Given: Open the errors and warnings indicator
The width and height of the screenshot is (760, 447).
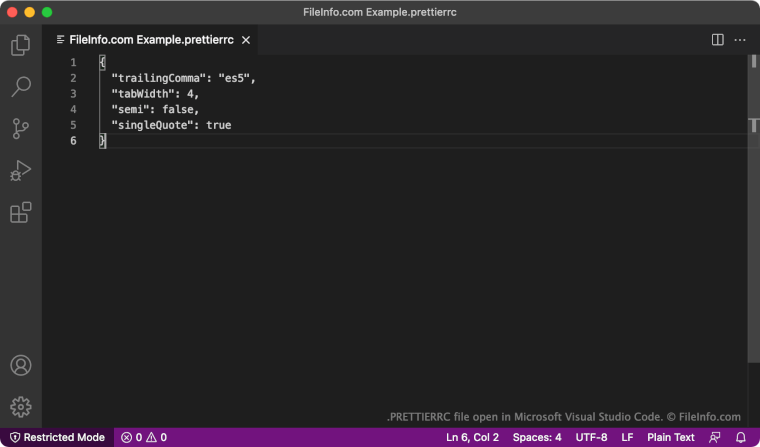Looking at the screenshot, I should 144,437.
